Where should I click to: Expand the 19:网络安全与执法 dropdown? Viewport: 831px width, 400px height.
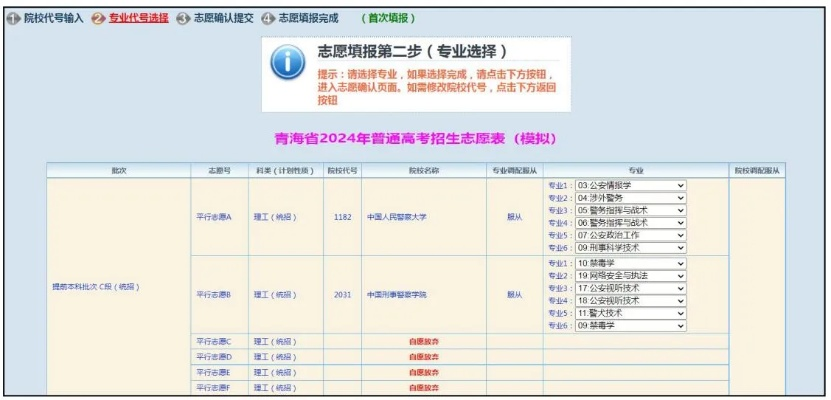pyautogui.click(x=631, y=275)
